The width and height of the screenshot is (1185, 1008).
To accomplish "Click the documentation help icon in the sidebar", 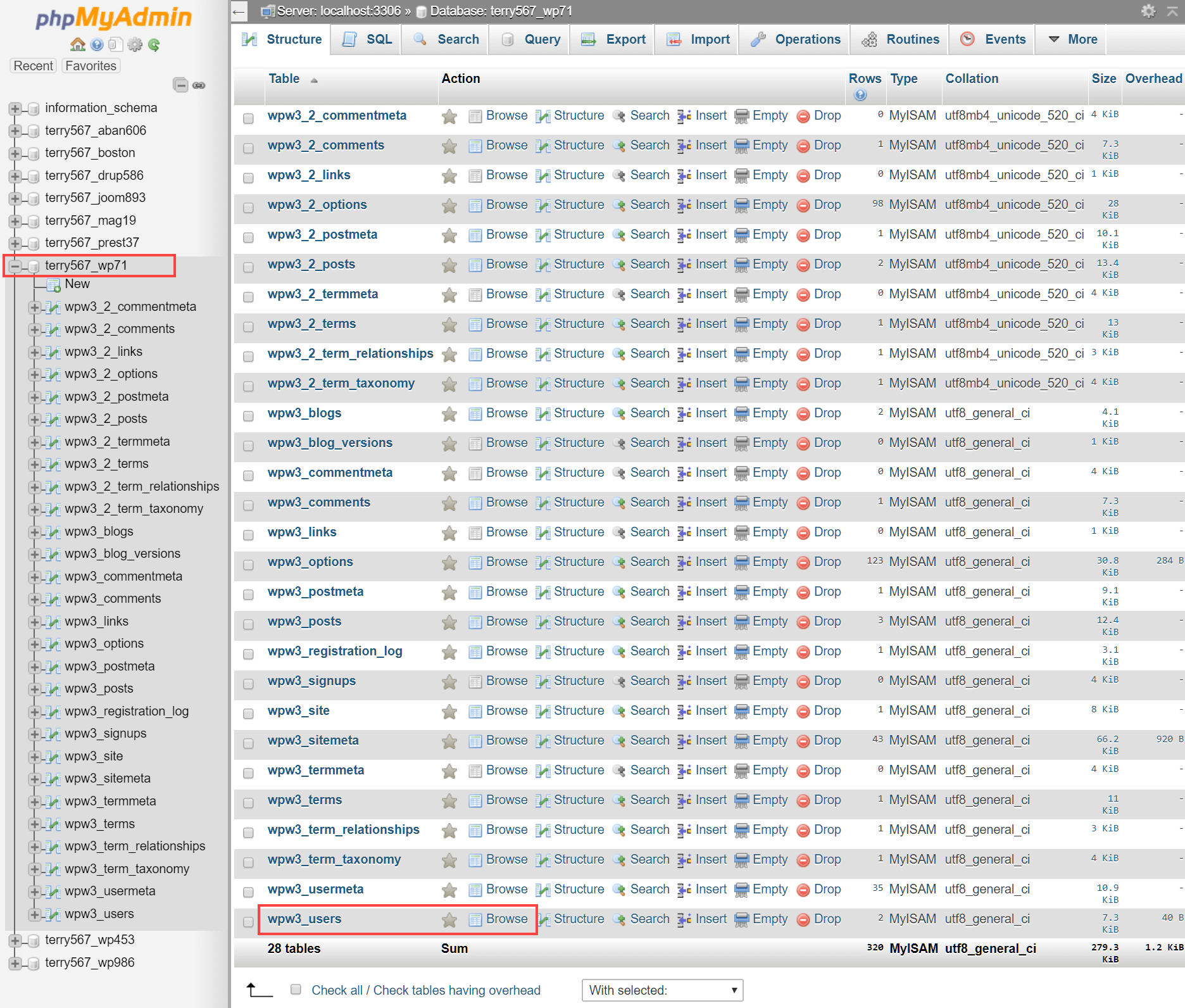I will (x=97, y=44).
